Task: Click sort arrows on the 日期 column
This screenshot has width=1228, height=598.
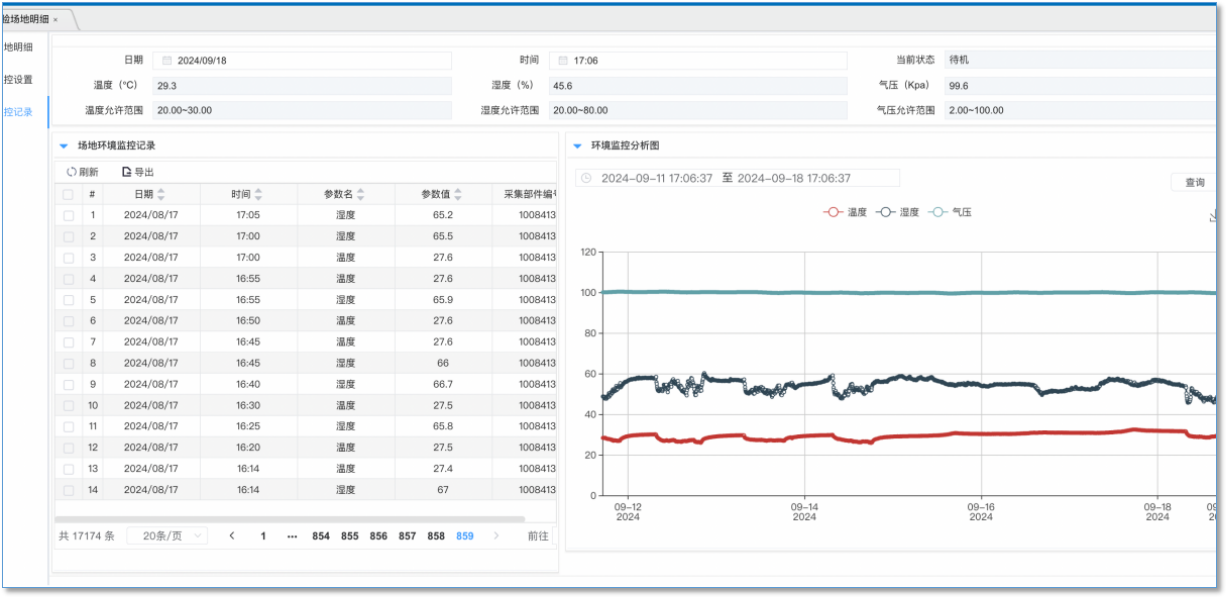Action: (x=161, y=194)
